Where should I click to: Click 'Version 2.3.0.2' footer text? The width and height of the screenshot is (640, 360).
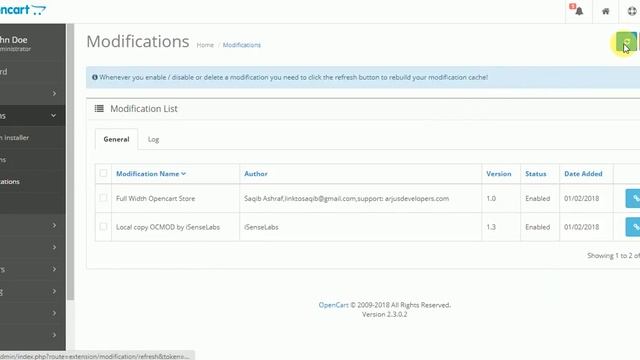tap(384, 314)
